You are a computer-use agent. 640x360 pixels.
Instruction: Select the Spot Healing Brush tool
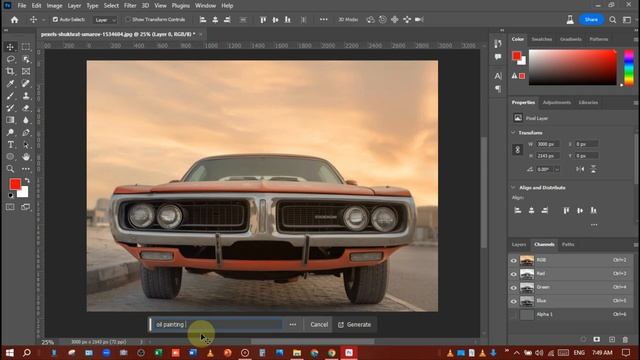pyautogui.click(x=26, y=84)
